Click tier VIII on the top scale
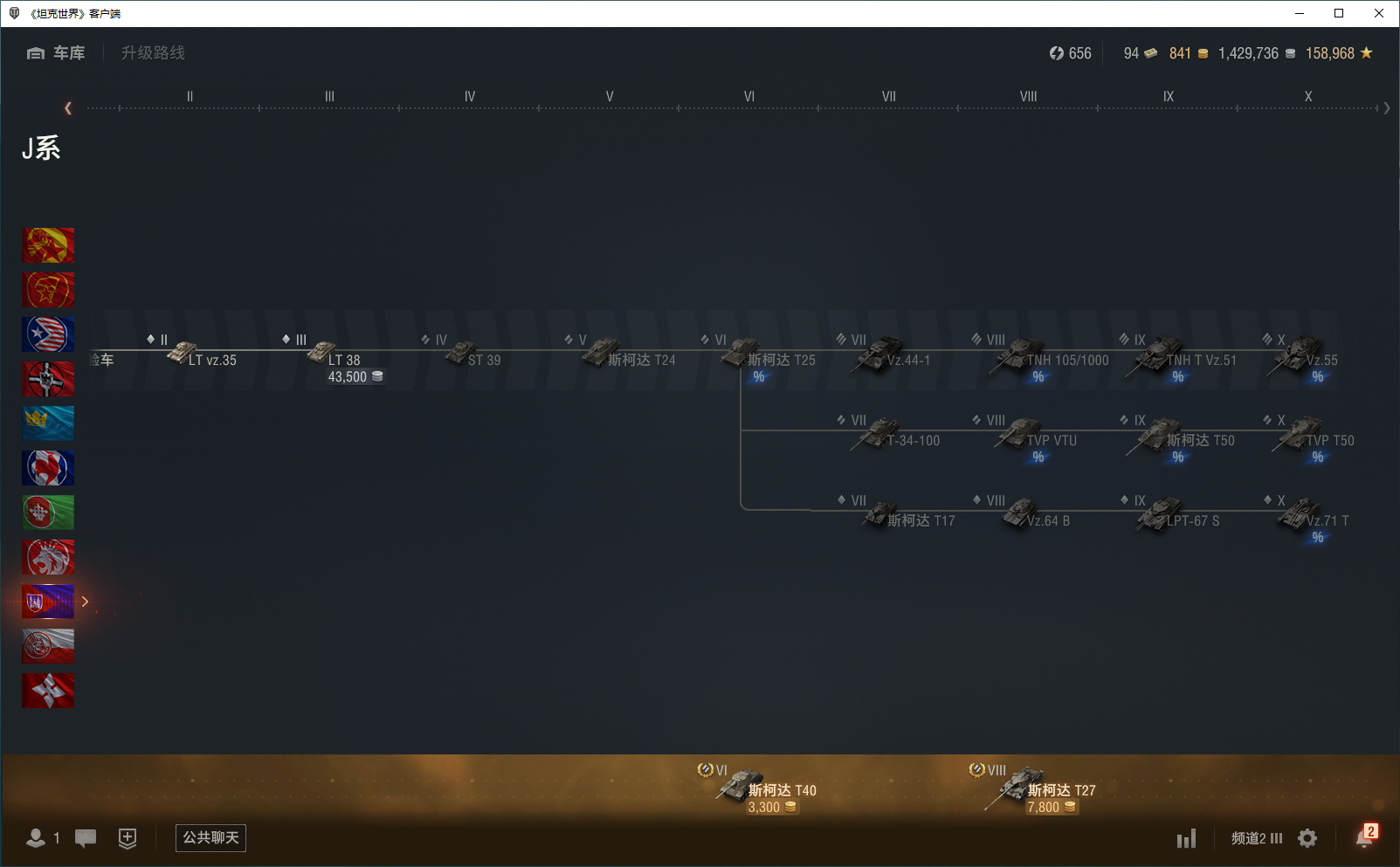 click(x=1029, y=96)
